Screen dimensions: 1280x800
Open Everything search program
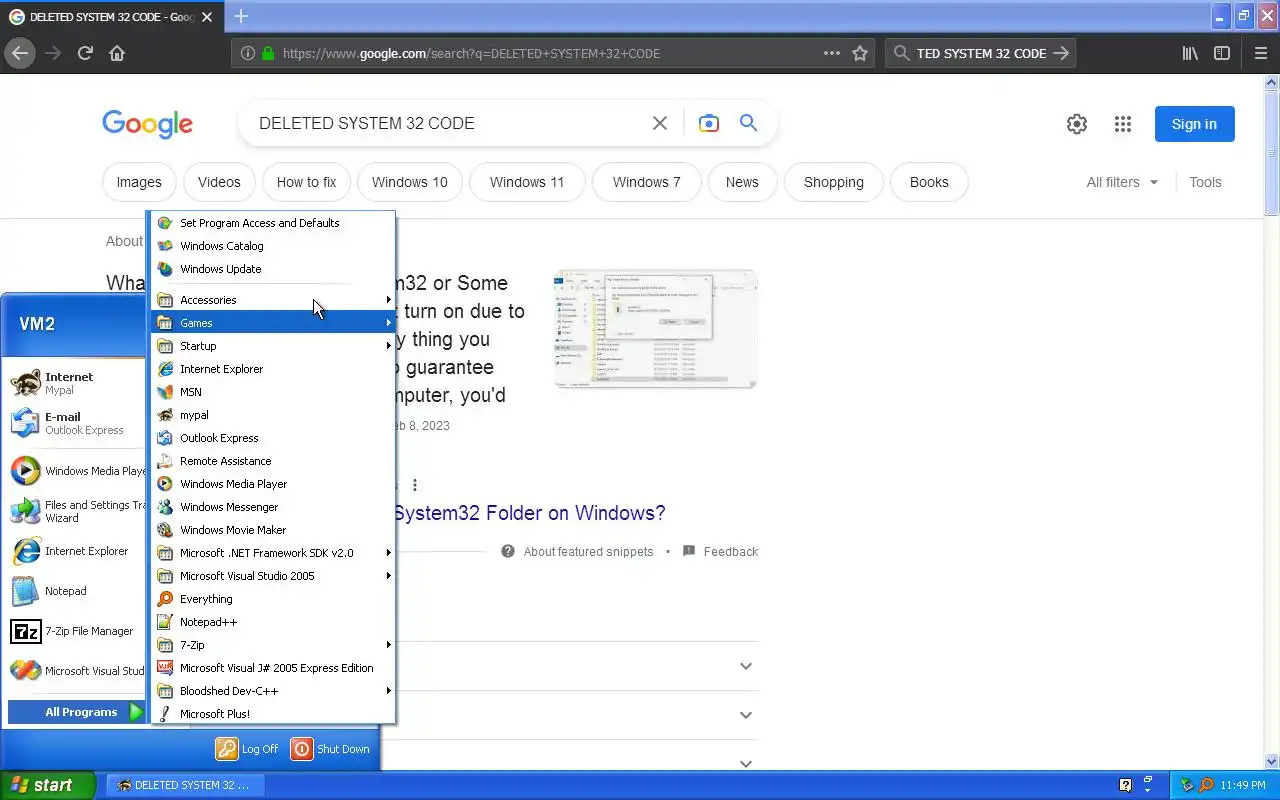click(x=273, y=599)
